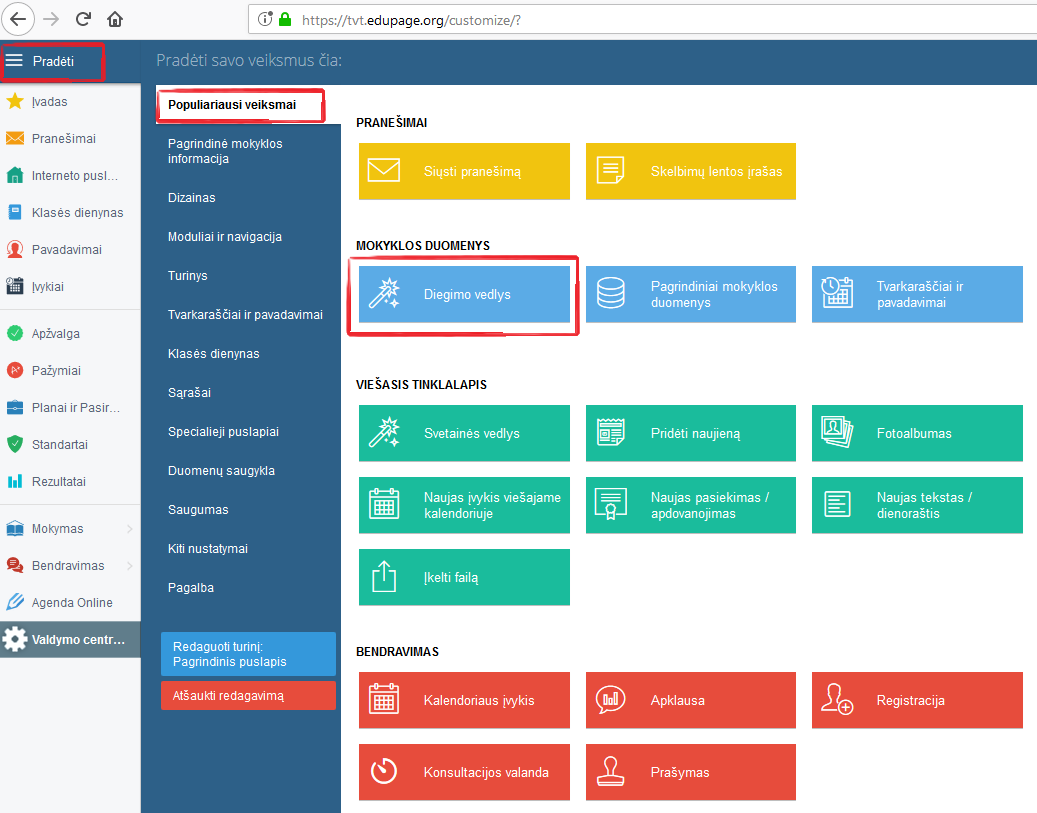The height and width of the screenshot is (813, 1037).
Task: Click the Agenda Online feather icon
Action: 15,602
